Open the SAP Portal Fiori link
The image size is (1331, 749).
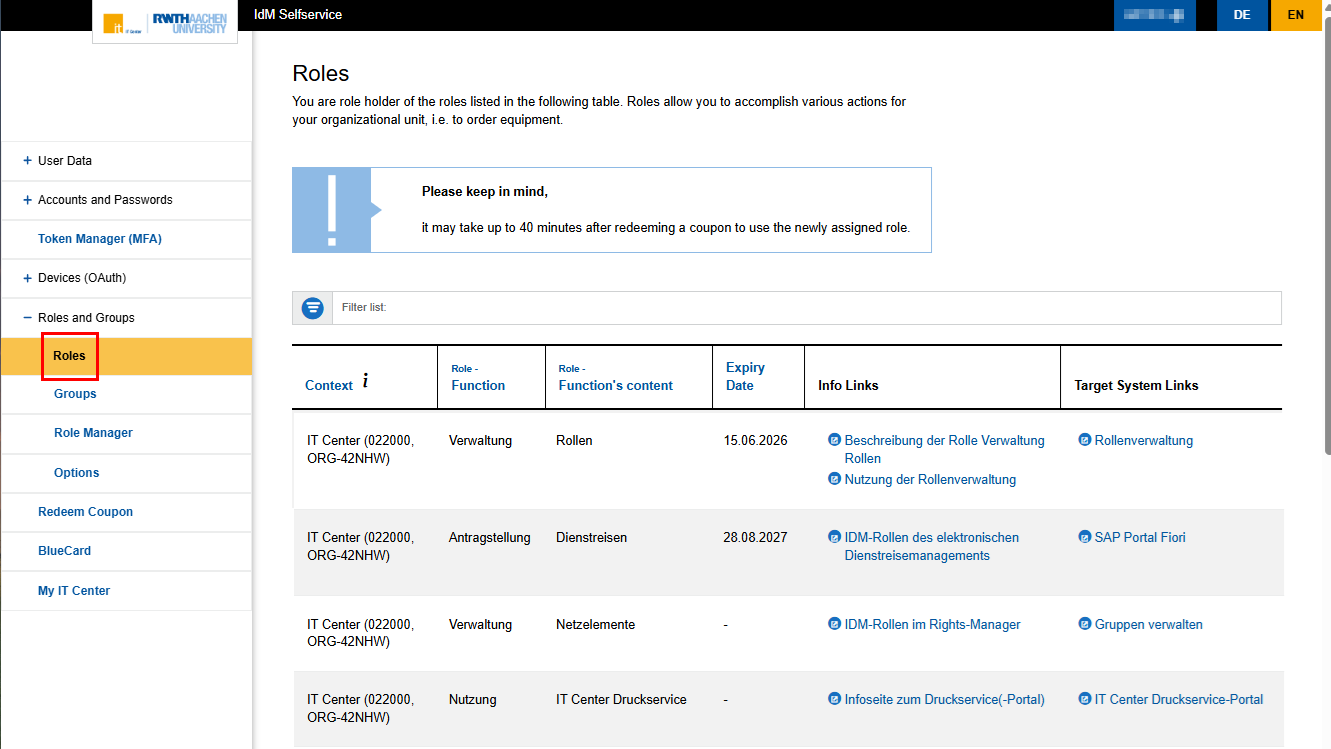1140,537
